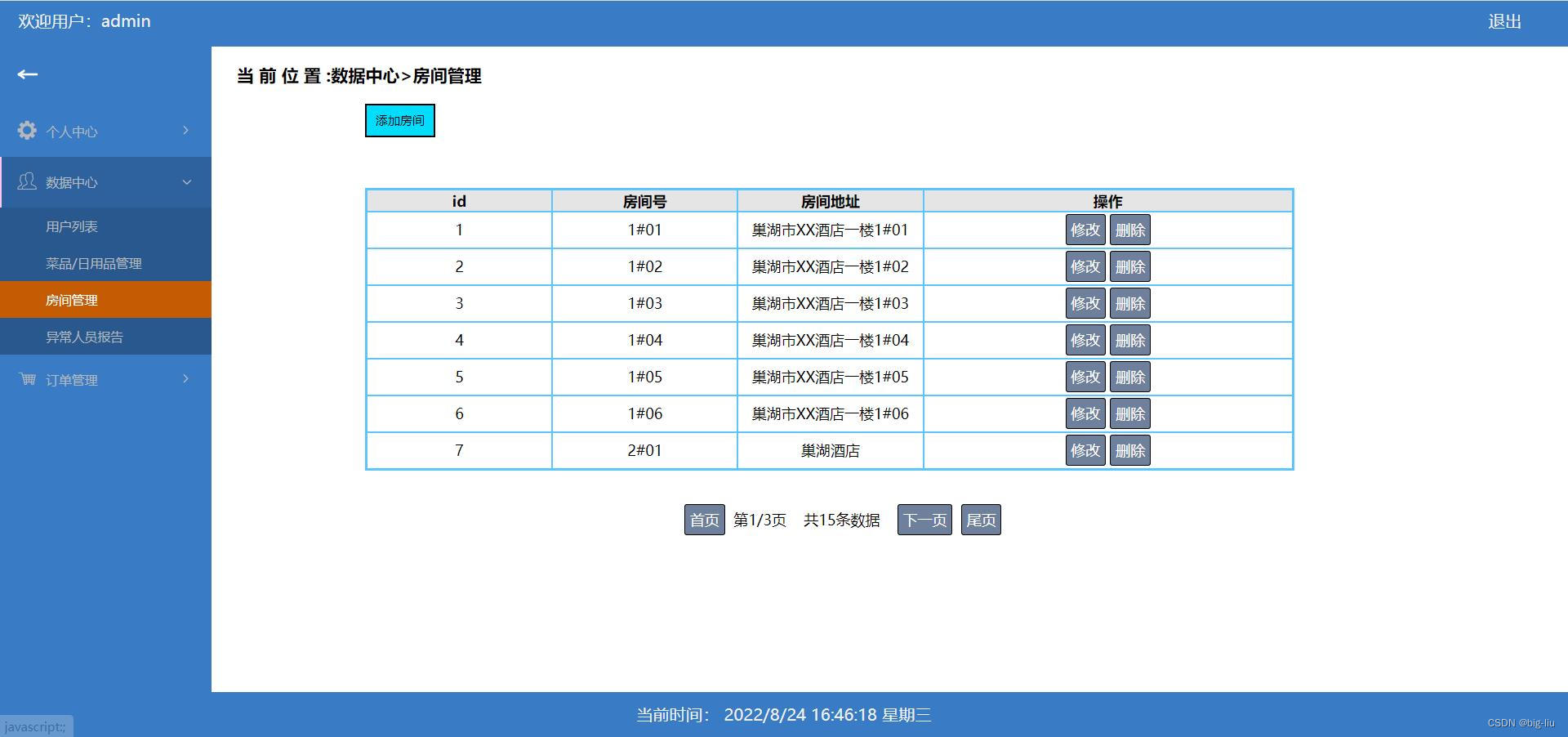1568x737 pixels.
Task: Click the breadcrumb 数据中心>房间管理
Action: 406,76
